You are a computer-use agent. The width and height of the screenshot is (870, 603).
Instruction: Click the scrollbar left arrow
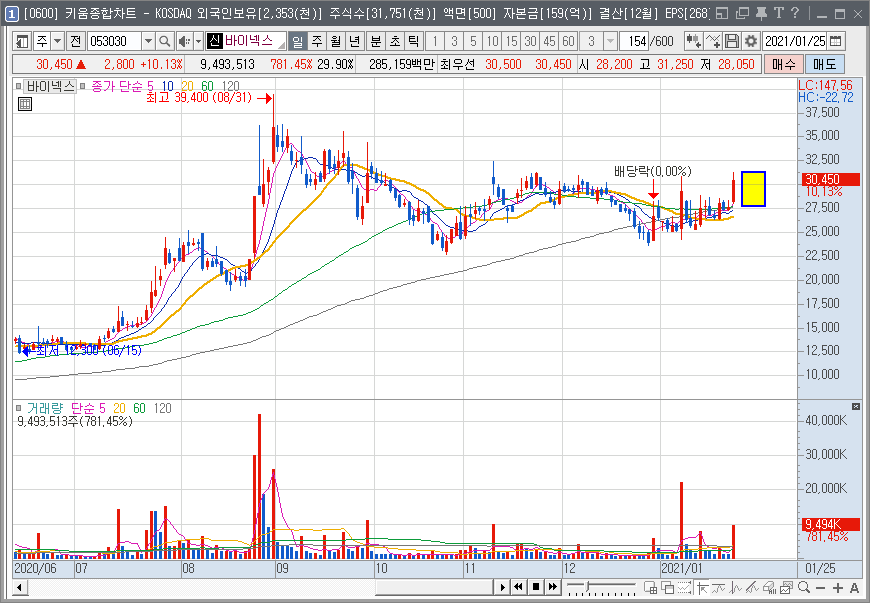pyautogui.click(x=19, y=587)
